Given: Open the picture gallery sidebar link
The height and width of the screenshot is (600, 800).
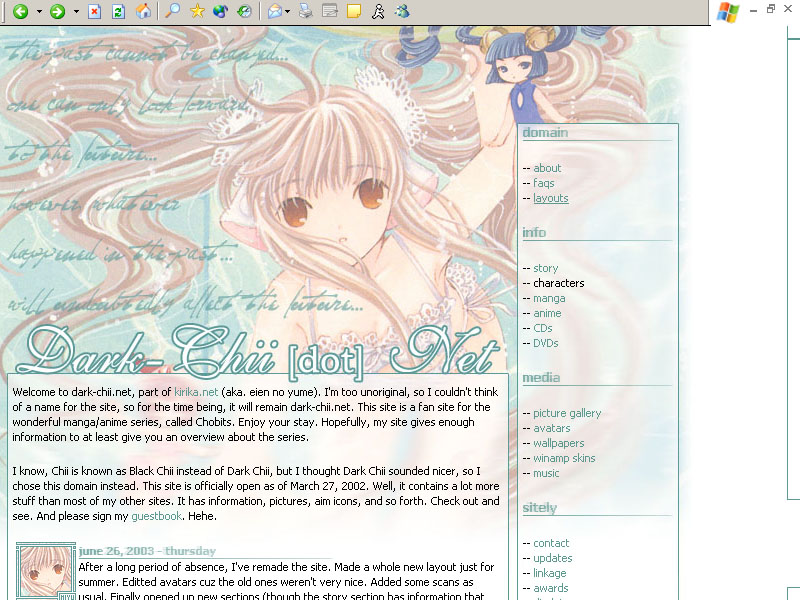Looking at the screenshot, I should pos(567,413).
